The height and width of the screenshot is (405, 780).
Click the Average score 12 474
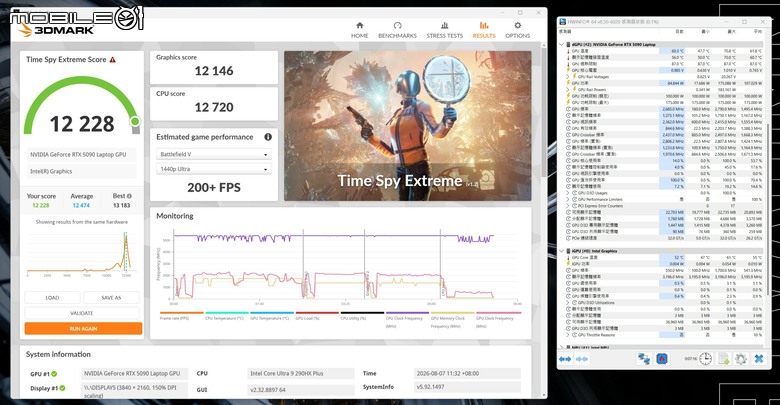pos(81,205)
